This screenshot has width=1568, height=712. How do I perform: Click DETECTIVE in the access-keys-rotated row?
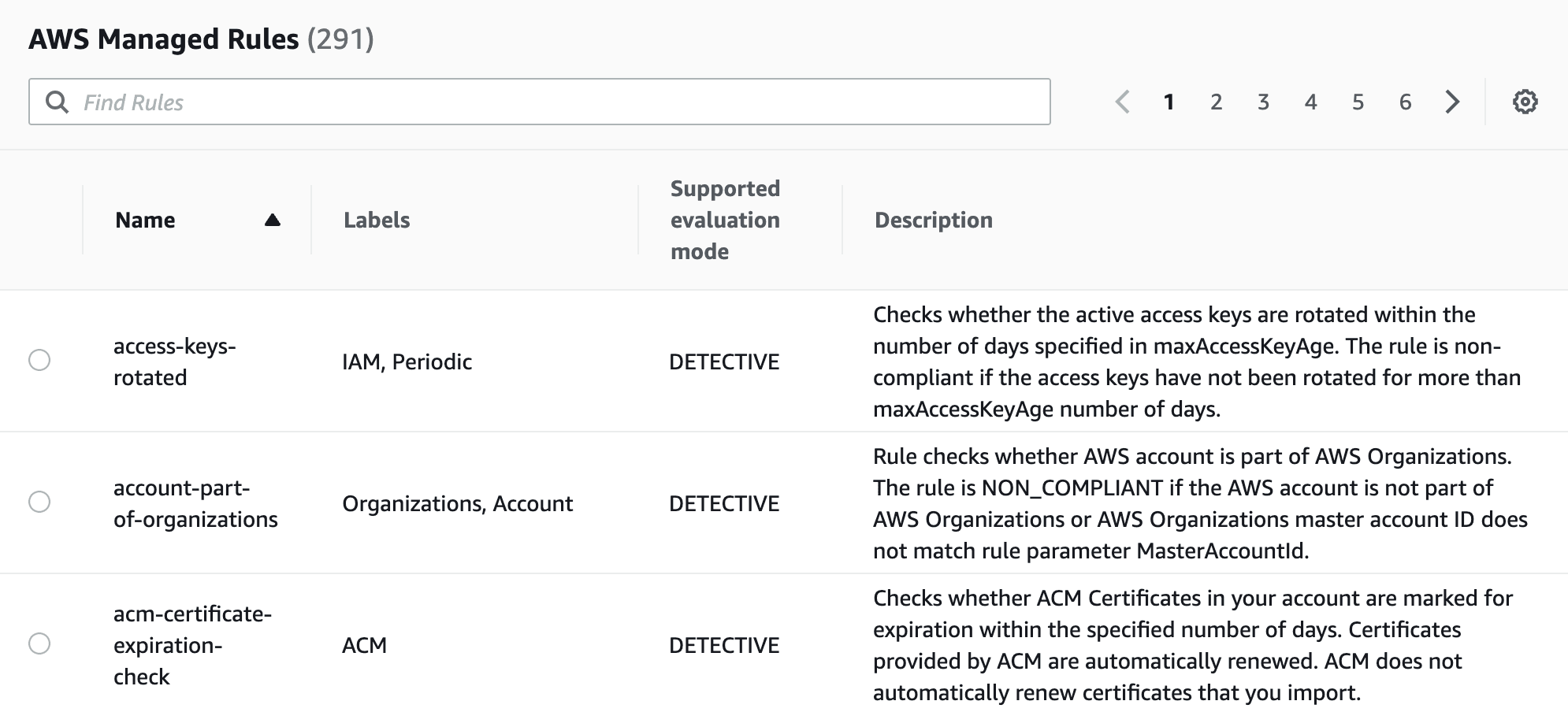click(724, 362)
